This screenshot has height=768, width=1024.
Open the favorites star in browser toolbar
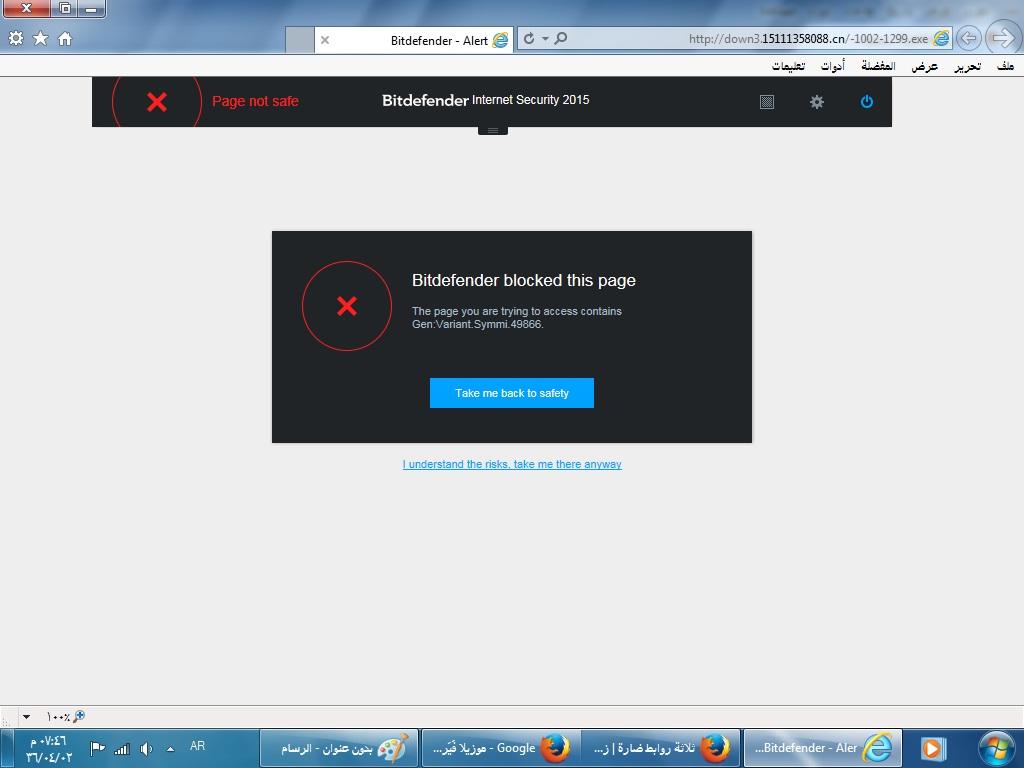[40, 39]
